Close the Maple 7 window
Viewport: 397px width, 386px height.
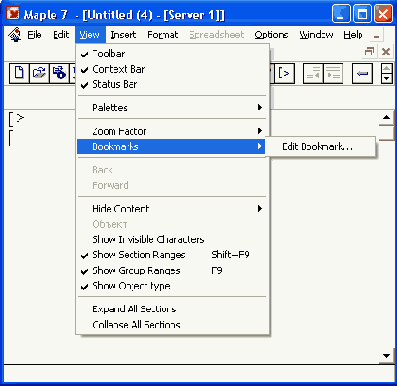(383, 15)
